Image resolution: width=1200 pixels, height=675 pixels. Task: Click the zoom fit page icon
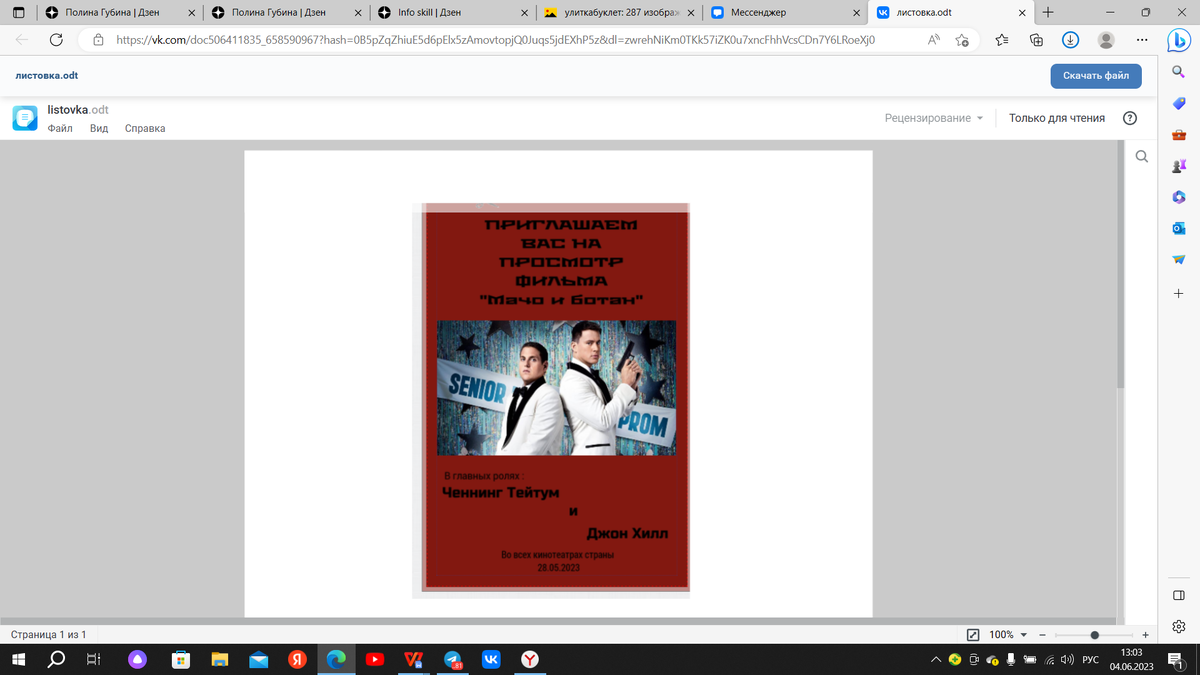[973, 635]
